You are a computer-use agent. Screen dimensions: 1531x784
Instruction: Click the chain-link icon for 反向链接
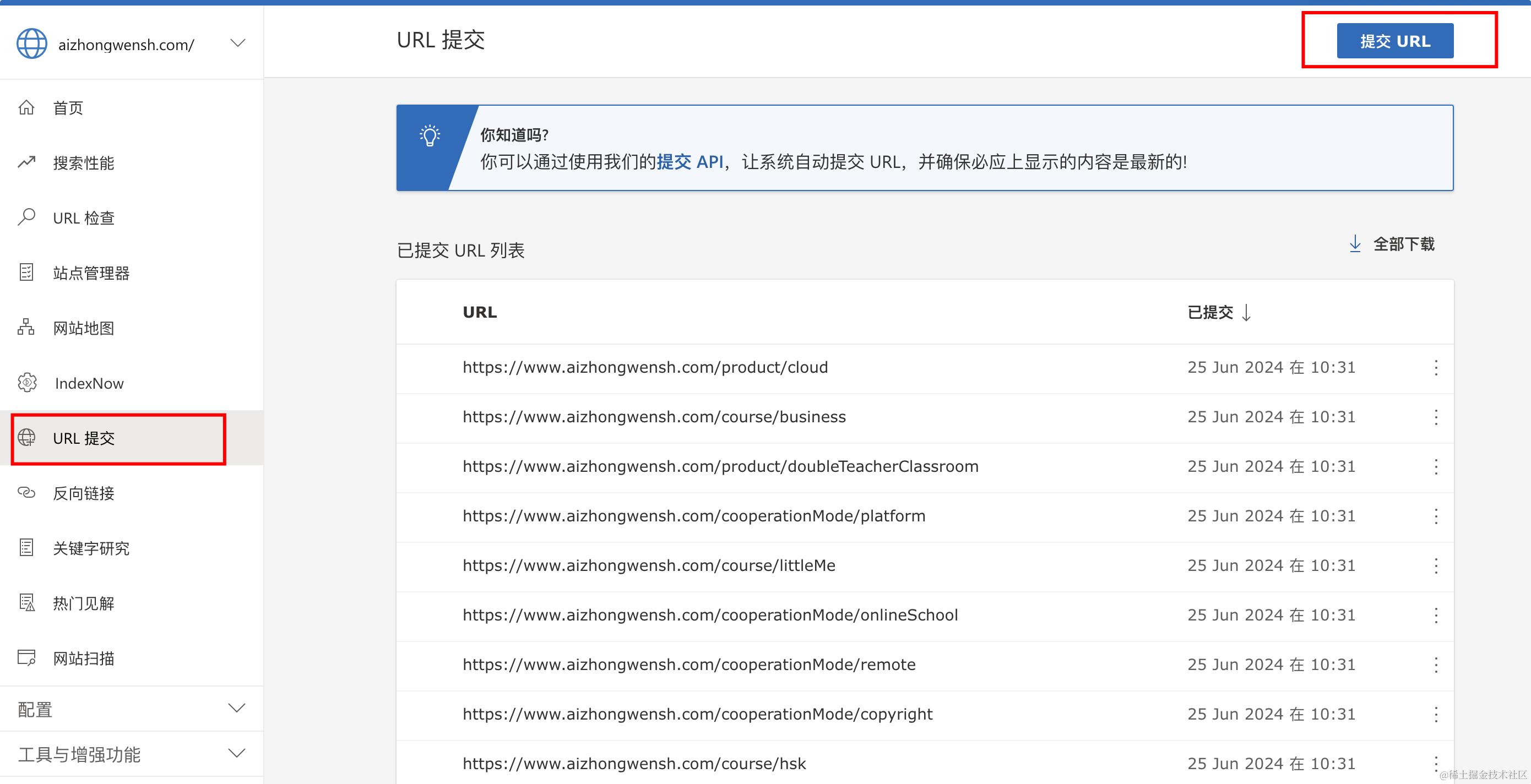coord(26,492)
